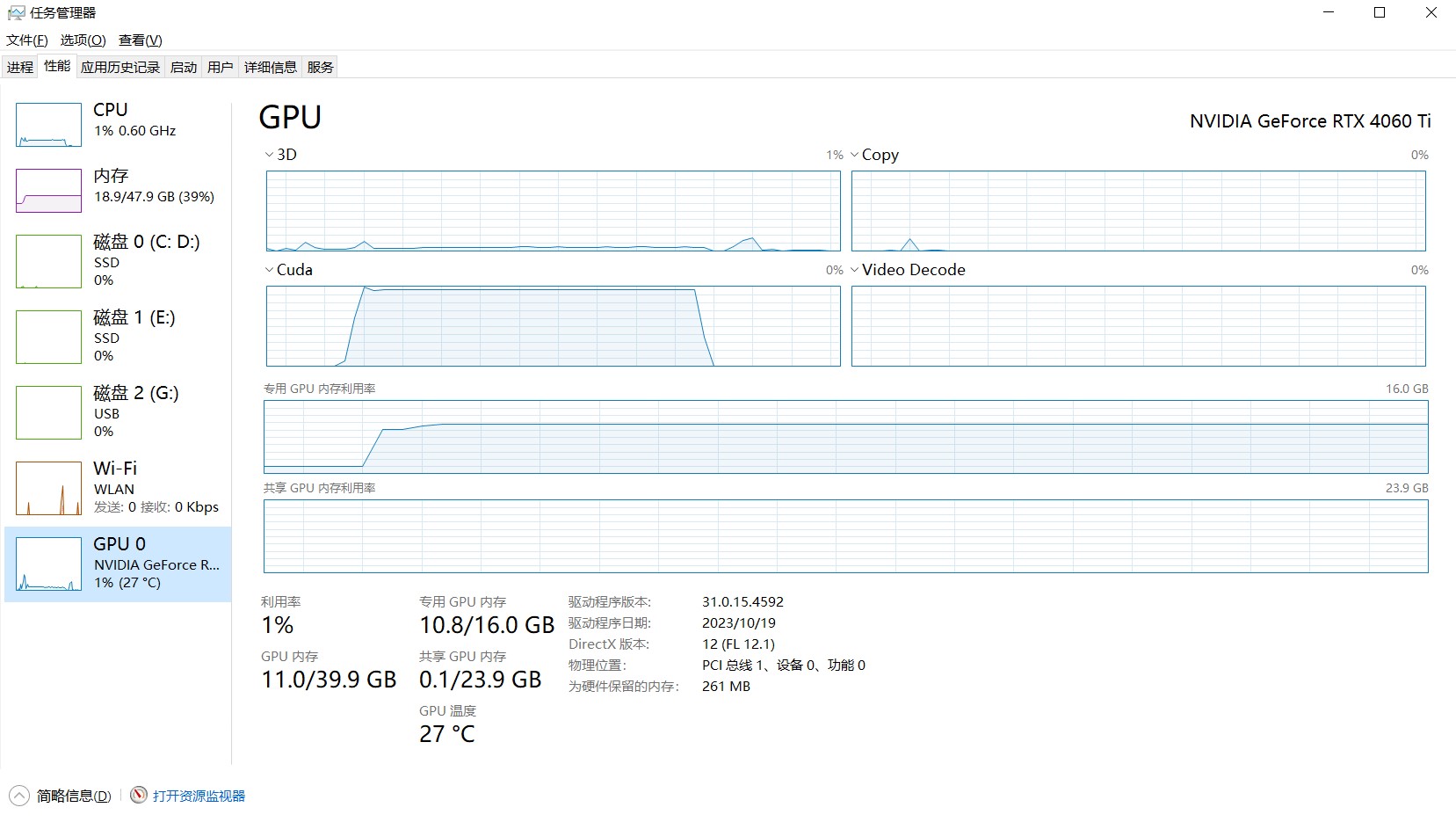Click the 专用 GPU 内存利用率 graph
The width and height of the screenshot is (1456, 822).
click(846, 437)
